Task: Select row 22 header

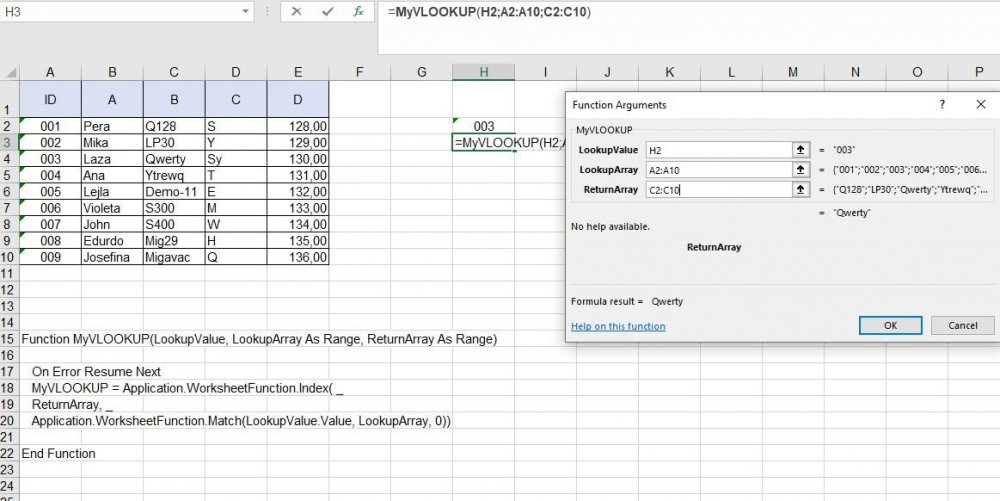Action: click(10, 454)
